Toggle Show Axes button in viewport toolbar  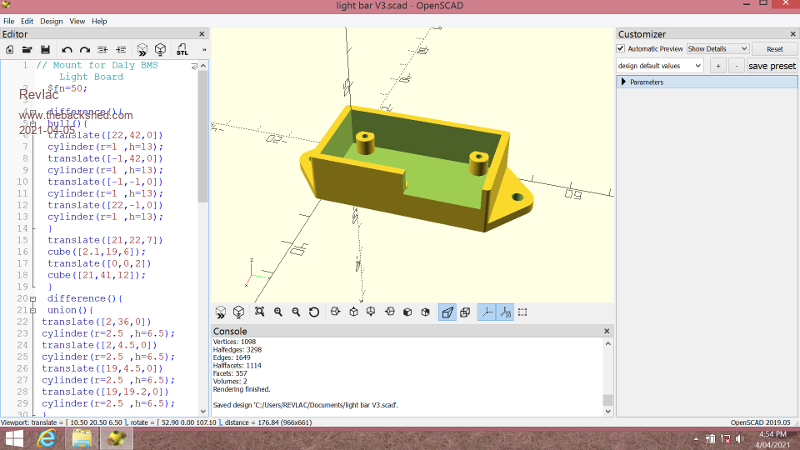(x=487, y=312)
